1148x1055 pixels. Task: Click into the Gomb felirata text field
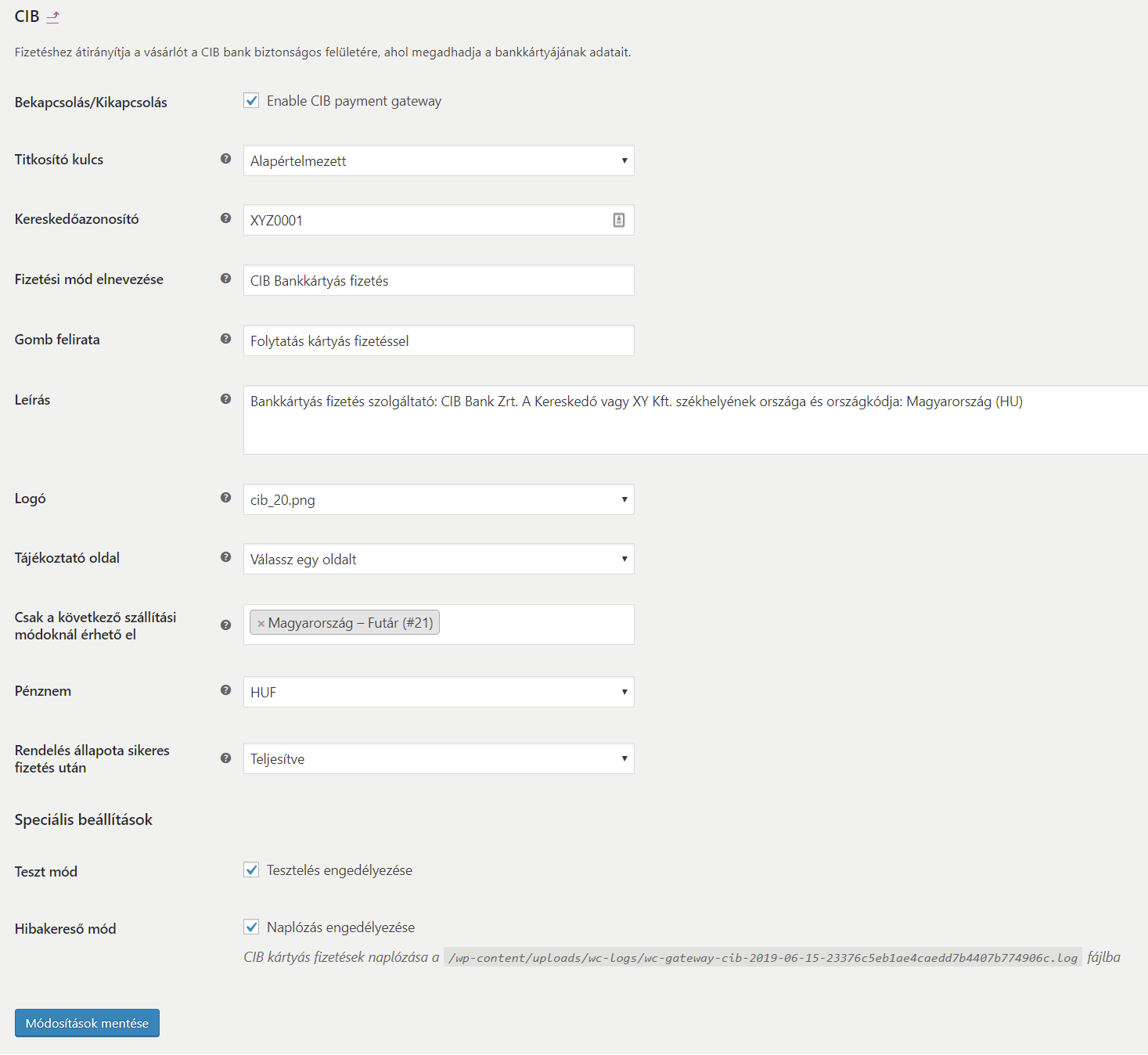pos(438,340)
